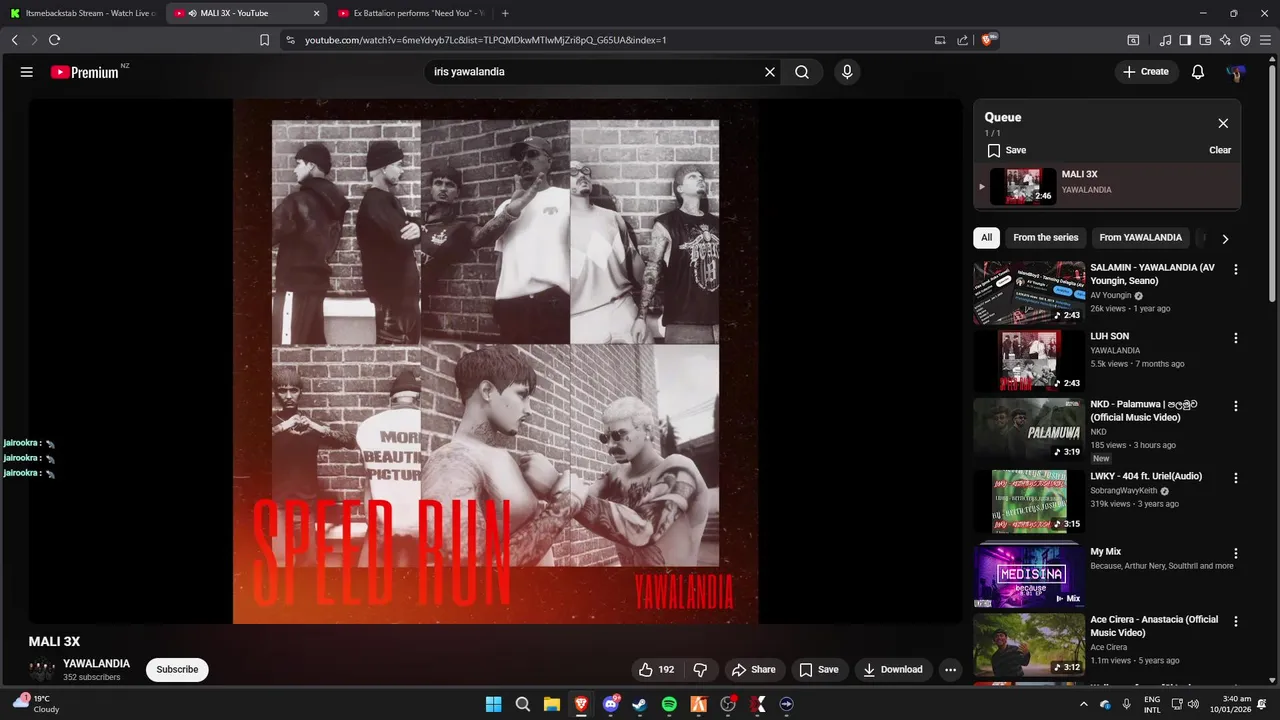Image resolution: width=1280 pixels, height=720 pixels.
Task: Open Brave Leo AI sparkle icon
Action: pyautogui.click(x=1225, y=40)
